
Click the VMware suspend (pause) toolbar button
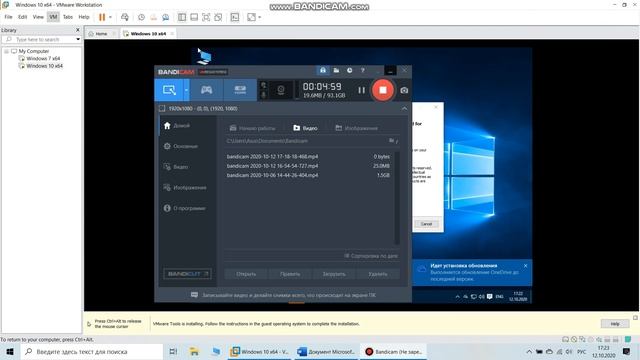102,17
